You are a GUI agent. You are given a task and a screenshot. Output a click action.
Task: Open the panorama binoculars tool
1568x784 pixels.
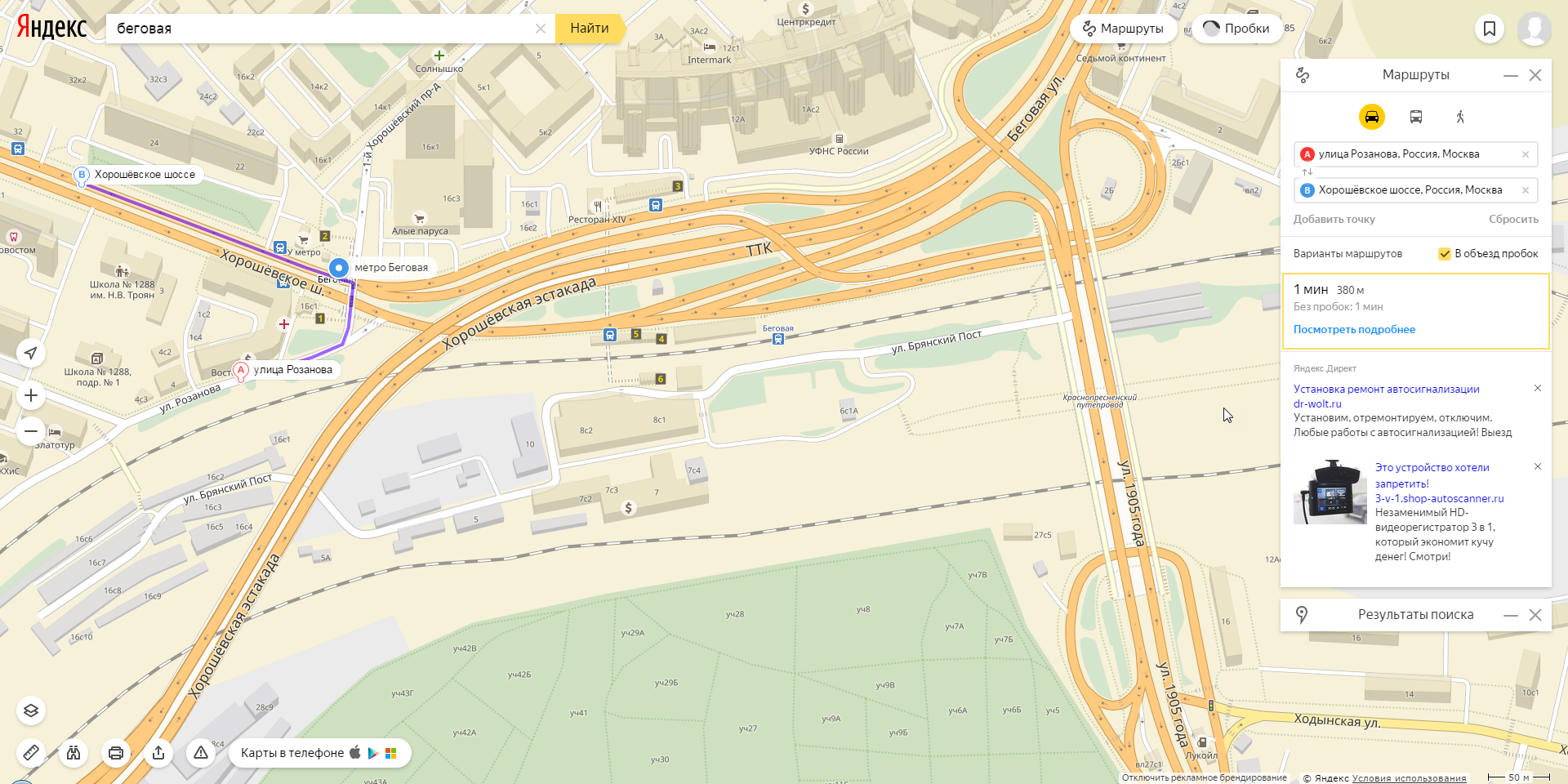(73, 753)
